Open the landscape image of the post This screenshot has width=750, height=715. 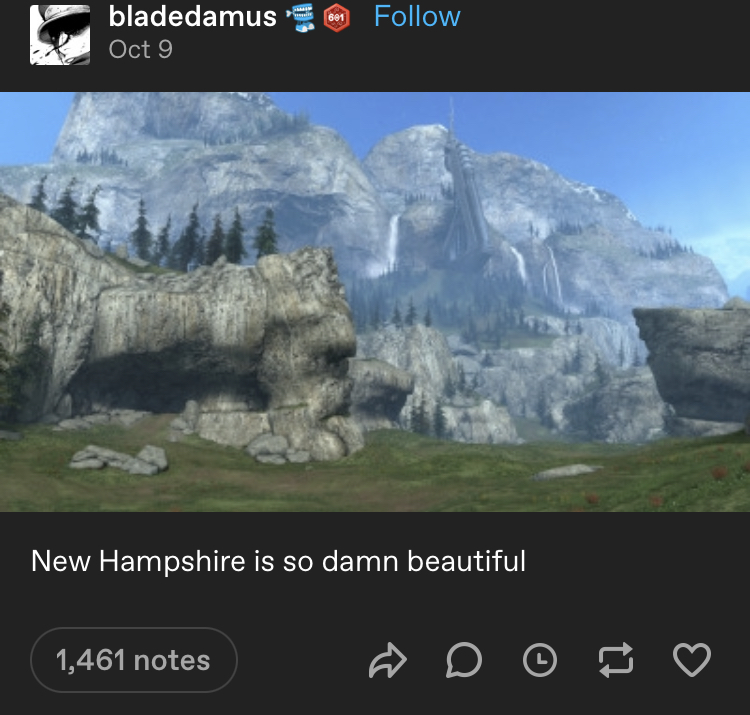click(375, 302)
